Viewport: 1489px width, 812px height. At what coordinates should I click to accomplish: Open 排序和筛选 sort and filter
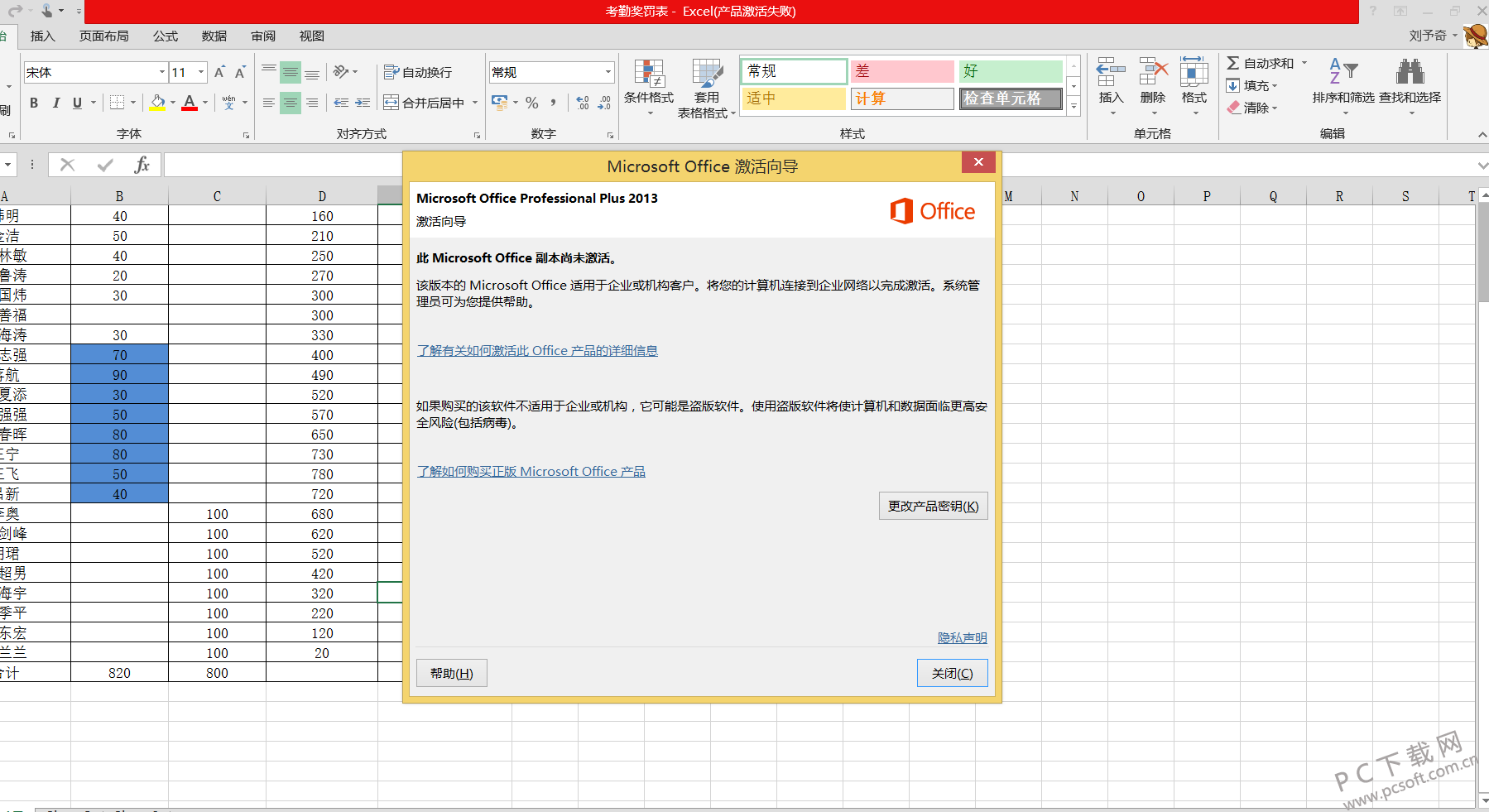pos(1343,86)
